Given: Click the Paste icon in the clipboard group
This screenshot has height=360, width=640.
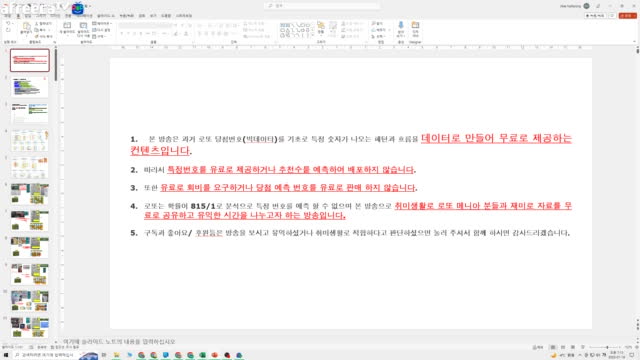Looking at the screenshot, I should pos(26,29).
